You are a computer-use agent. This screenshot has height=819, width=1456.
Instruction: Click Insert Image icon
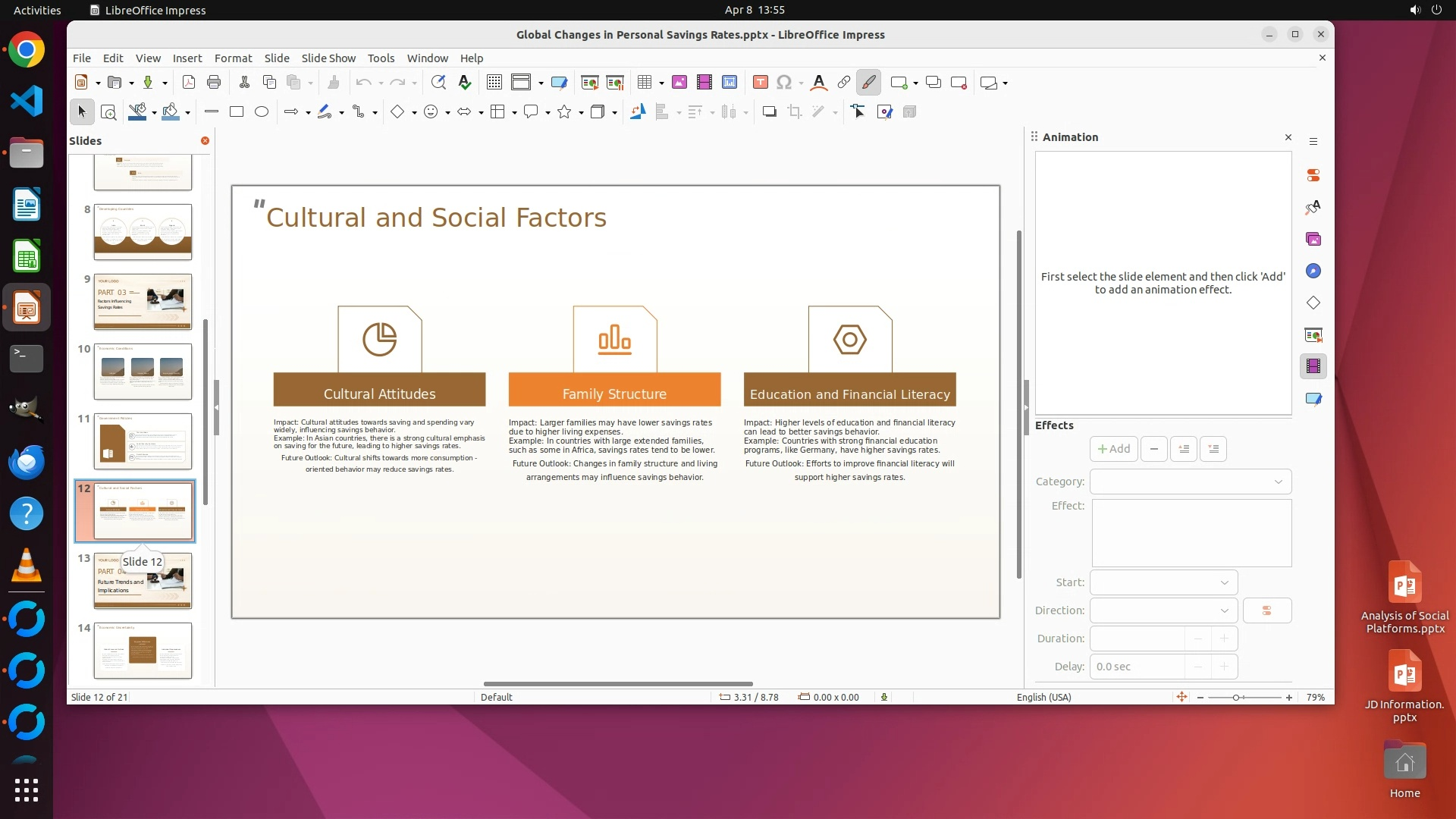(679, 83)
